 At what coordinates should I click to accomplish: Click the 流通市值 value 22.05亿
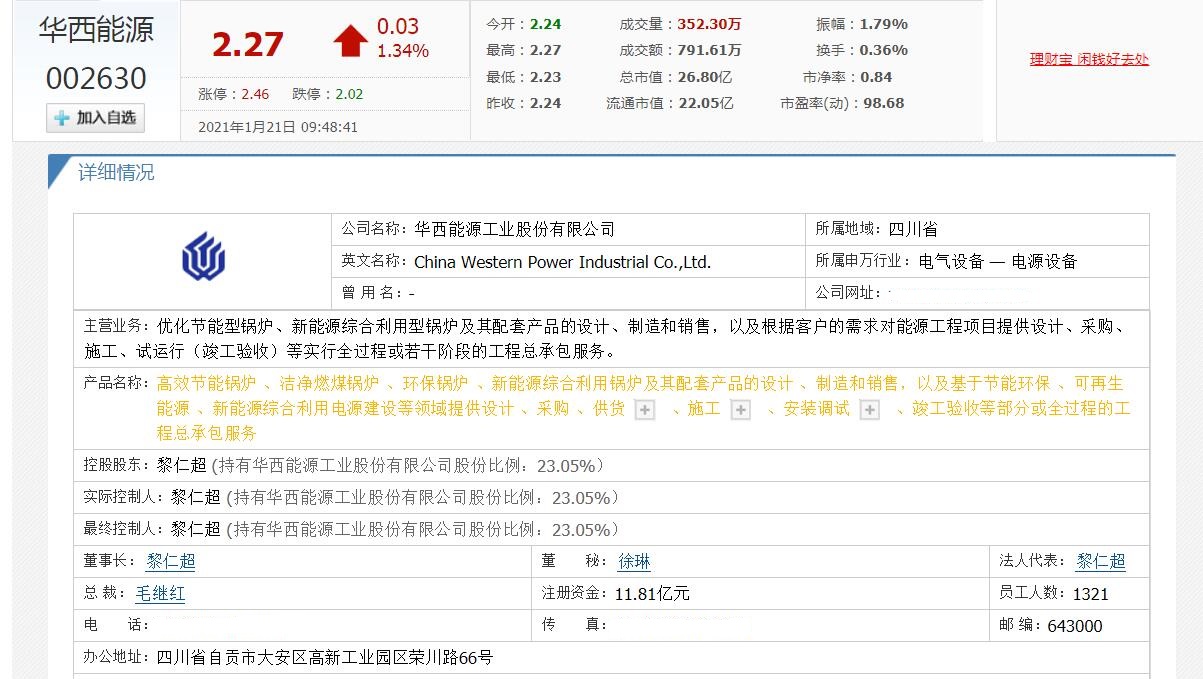coord(705,103)
